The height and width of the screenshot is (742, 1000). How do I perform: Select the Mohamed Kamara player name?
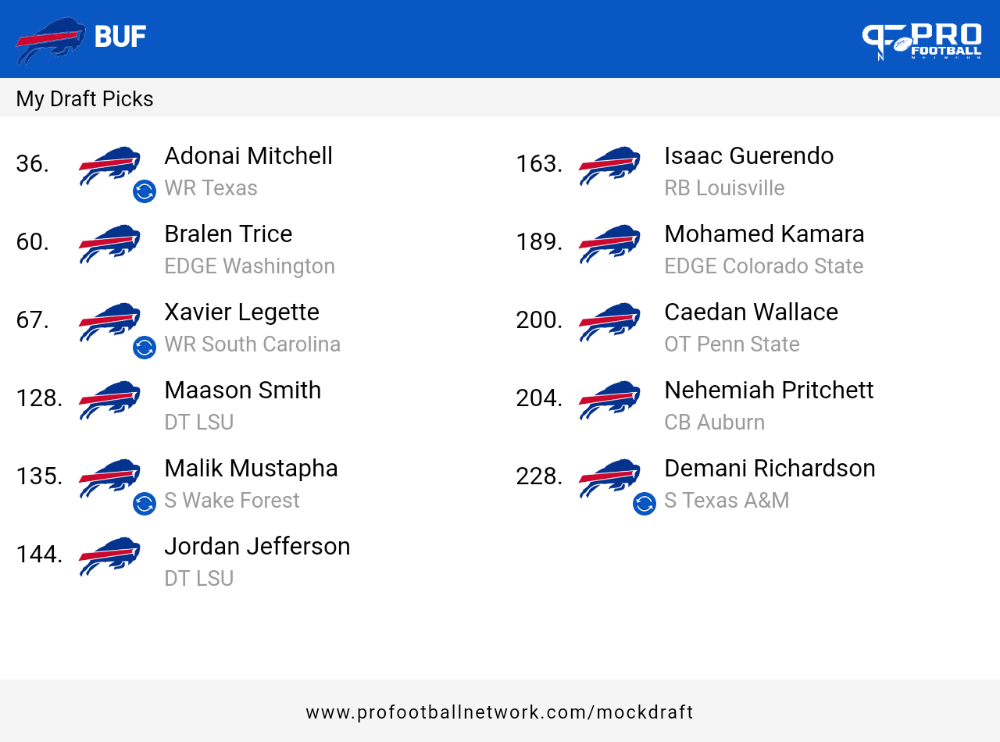pyautogui.click(x=764, y=234)
